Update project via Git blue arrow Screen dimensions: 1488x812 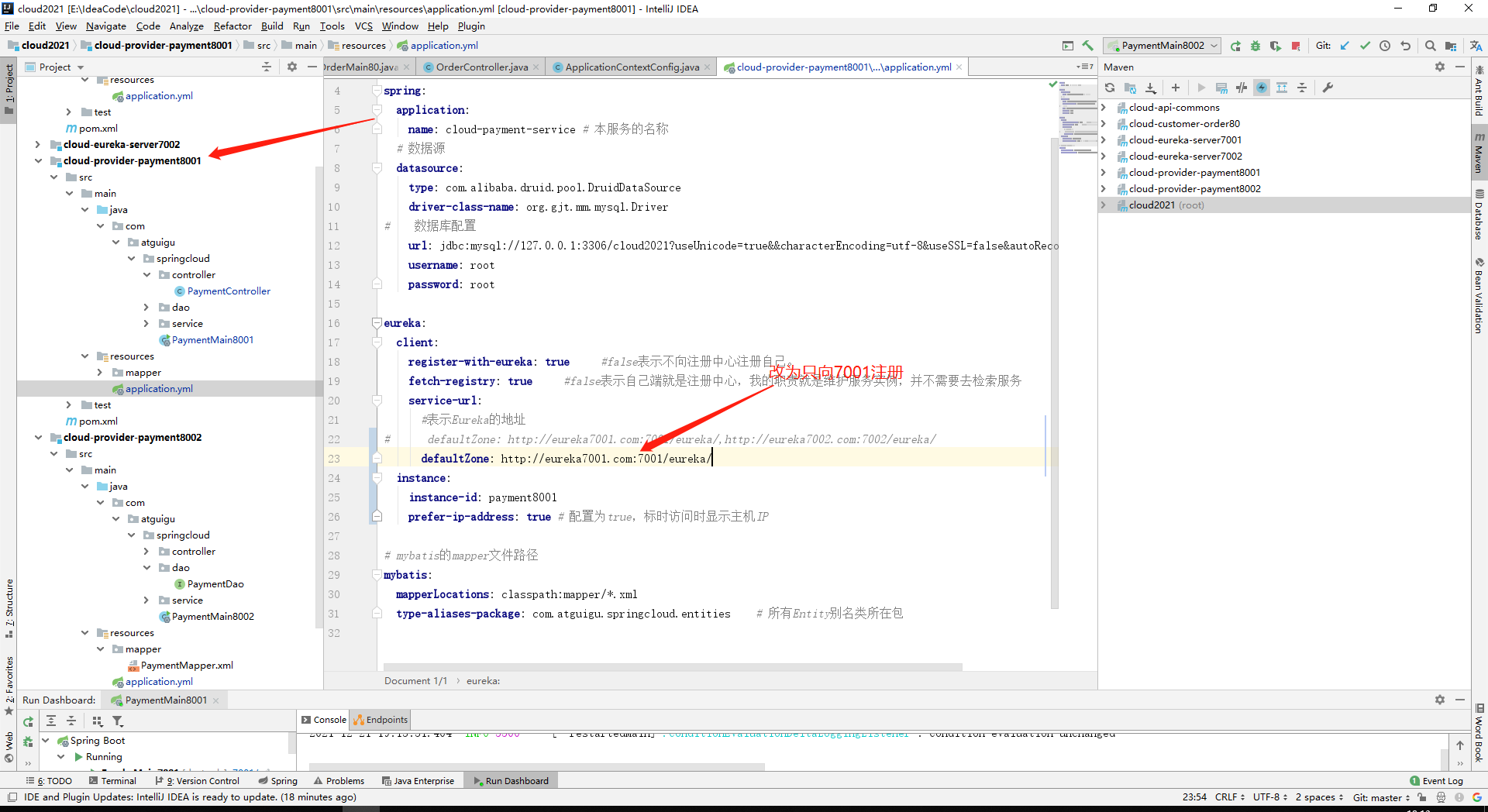[1345, 46]
